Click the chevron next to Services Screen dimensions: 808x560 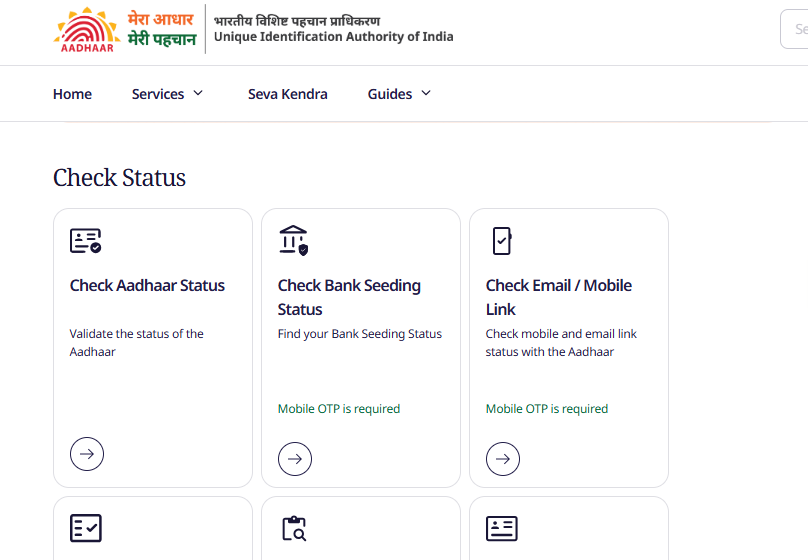click(x=198, y=93)
